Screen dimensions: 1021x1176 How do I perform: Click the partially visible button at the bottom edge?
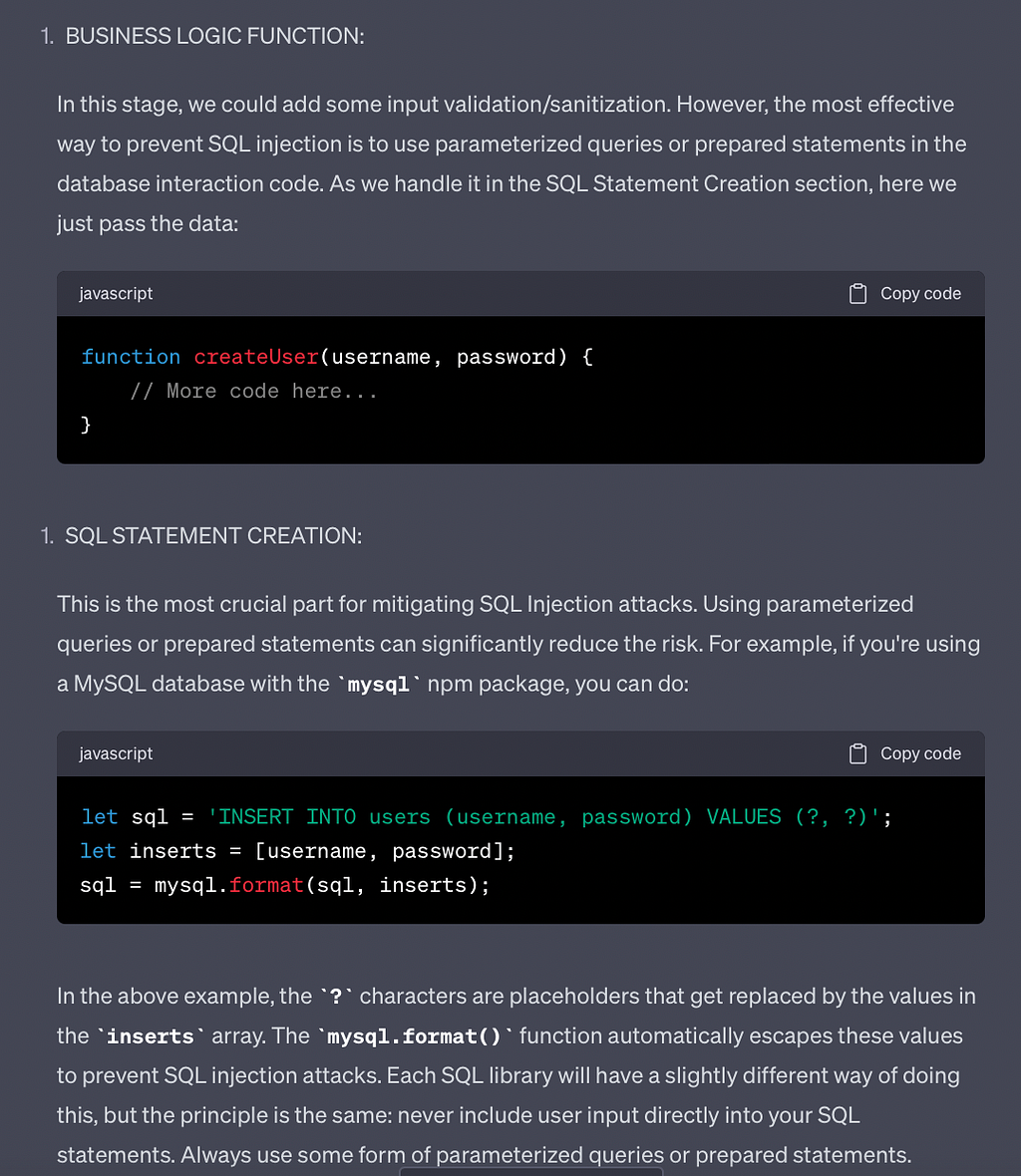pos(531,1171)
